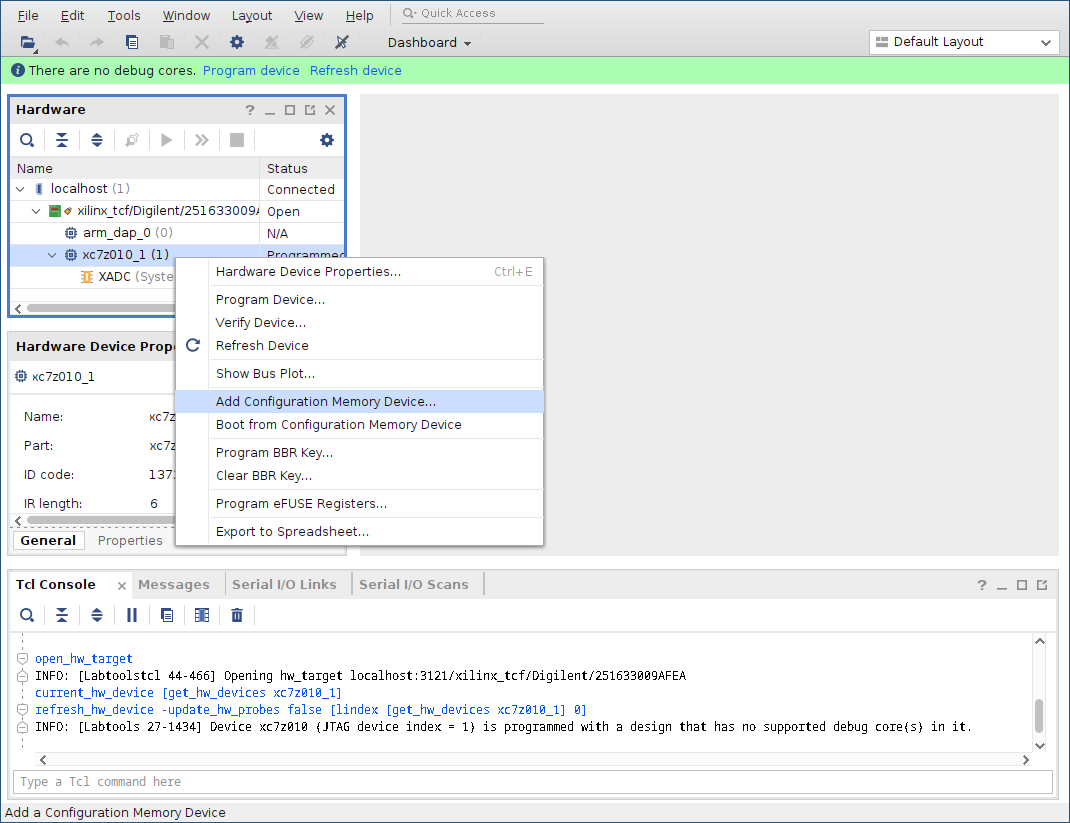Choose Program Device... from context menu

(x=360, y=300)
